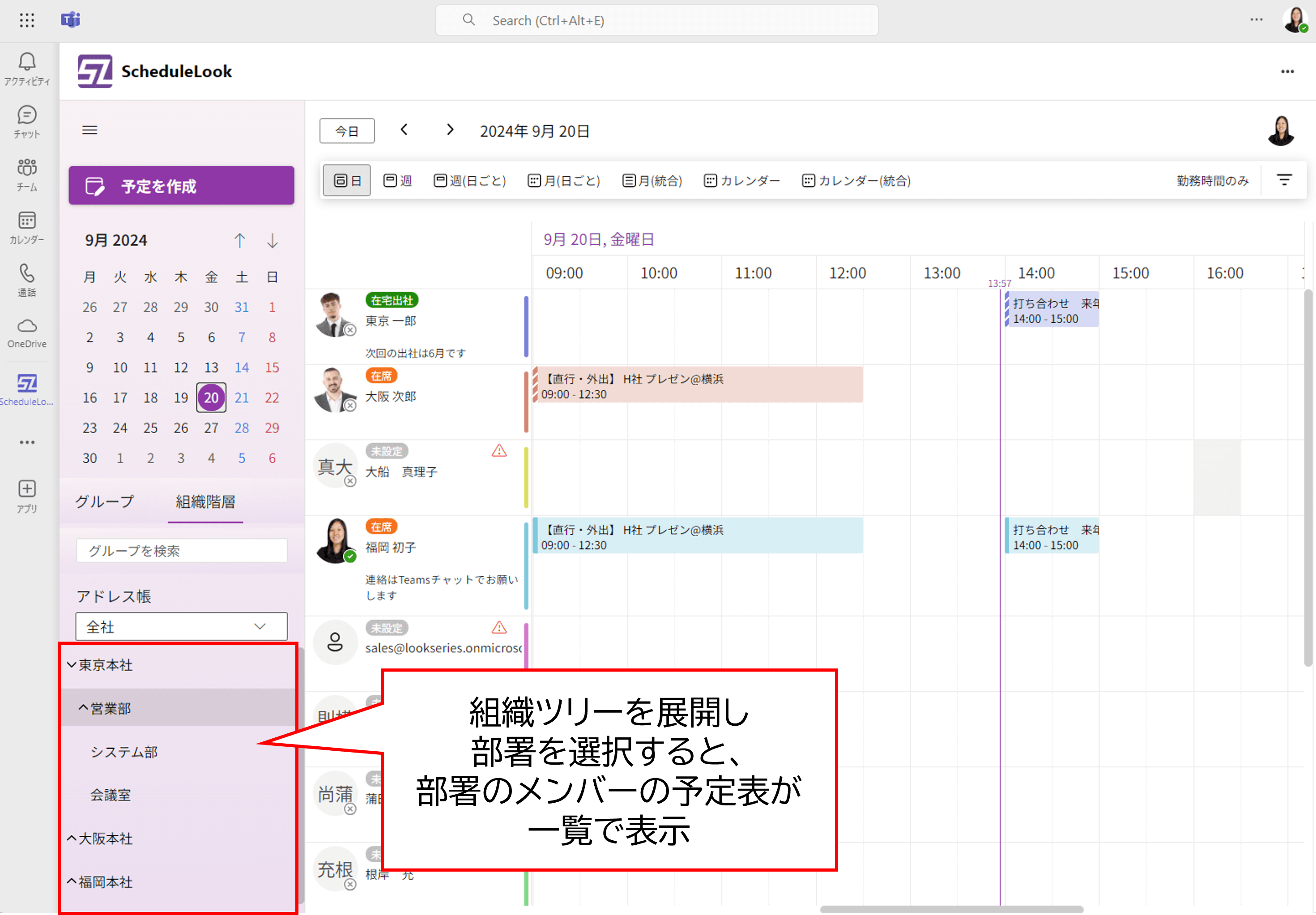The width and height of the screenshot is (1316, 915).
Task: Switch to the グループ tab
Action: [x=104, y=501]
